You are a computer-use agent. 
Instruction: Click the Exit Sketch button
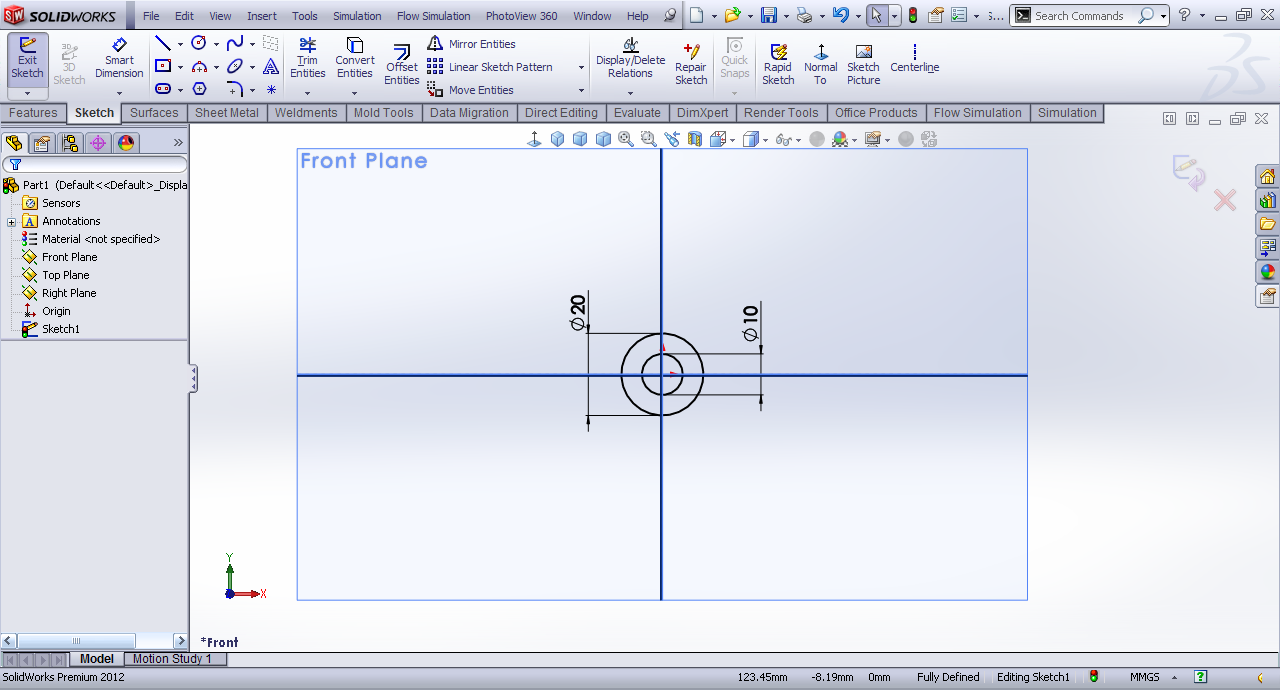[x=27, y=59]
